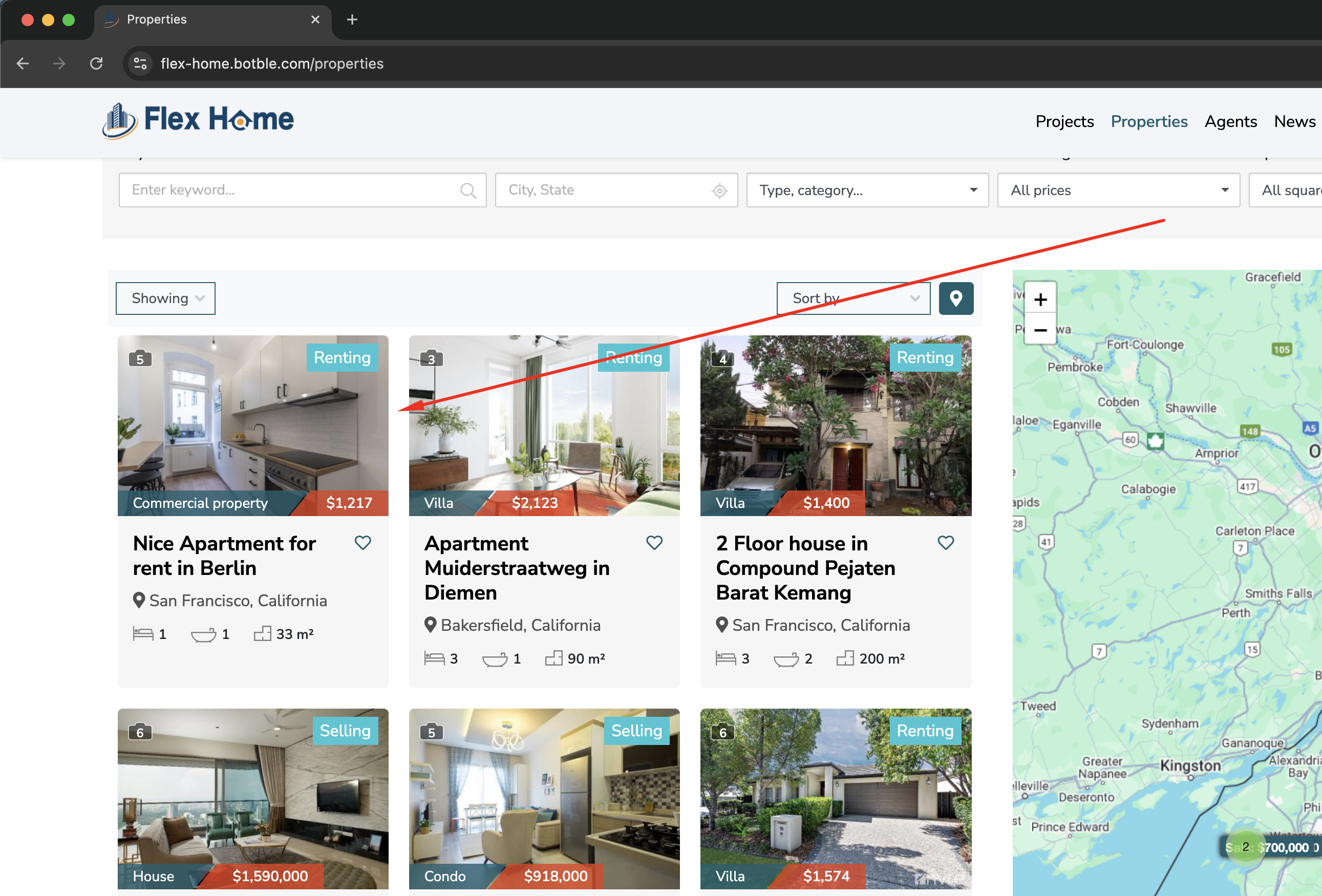This screenshot has width=1322, height=896.
Task: Open the Type, category dropdown
Action: click(x=867, y=190)
